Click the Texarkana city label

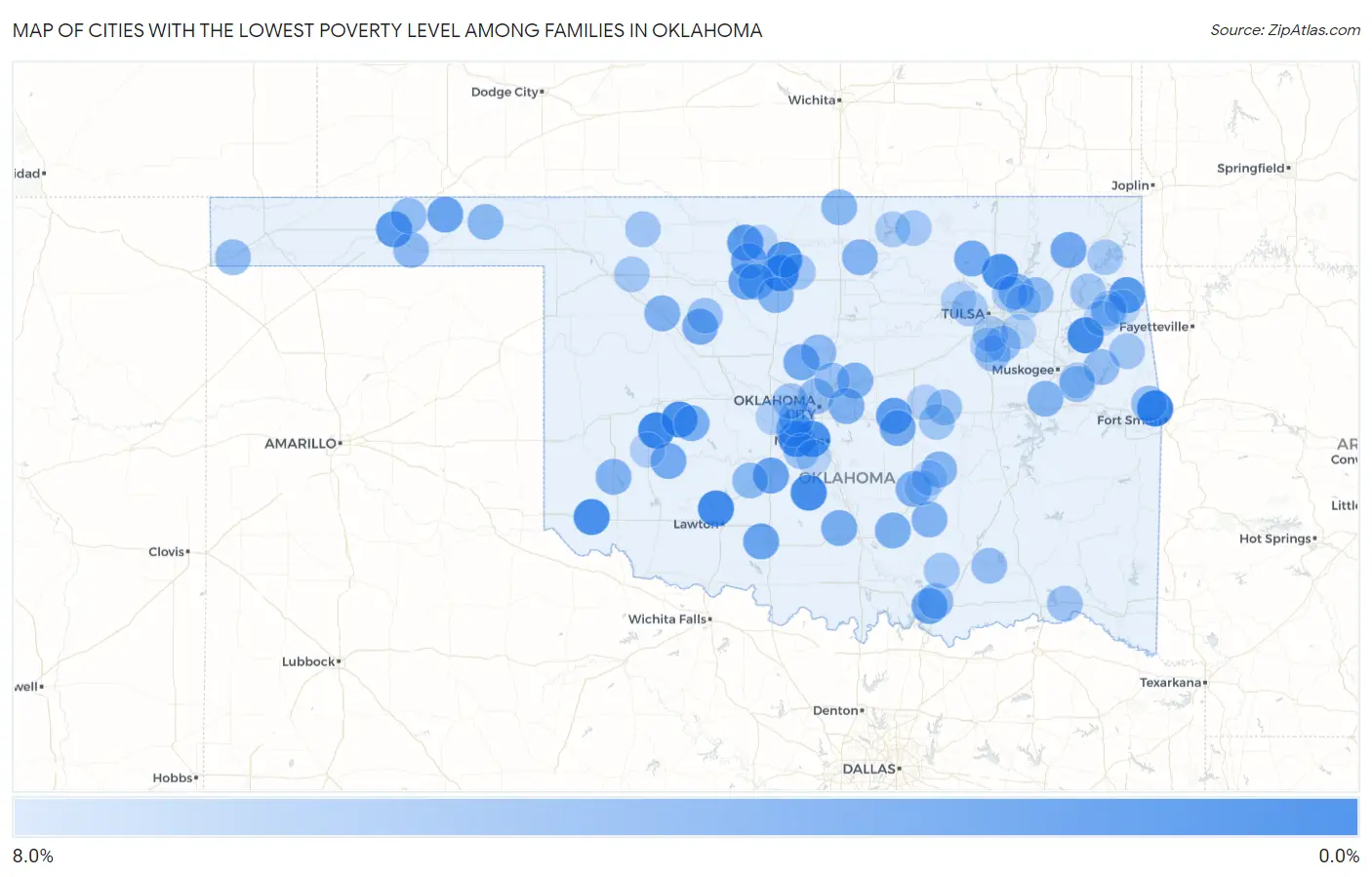pos(1170,682)
